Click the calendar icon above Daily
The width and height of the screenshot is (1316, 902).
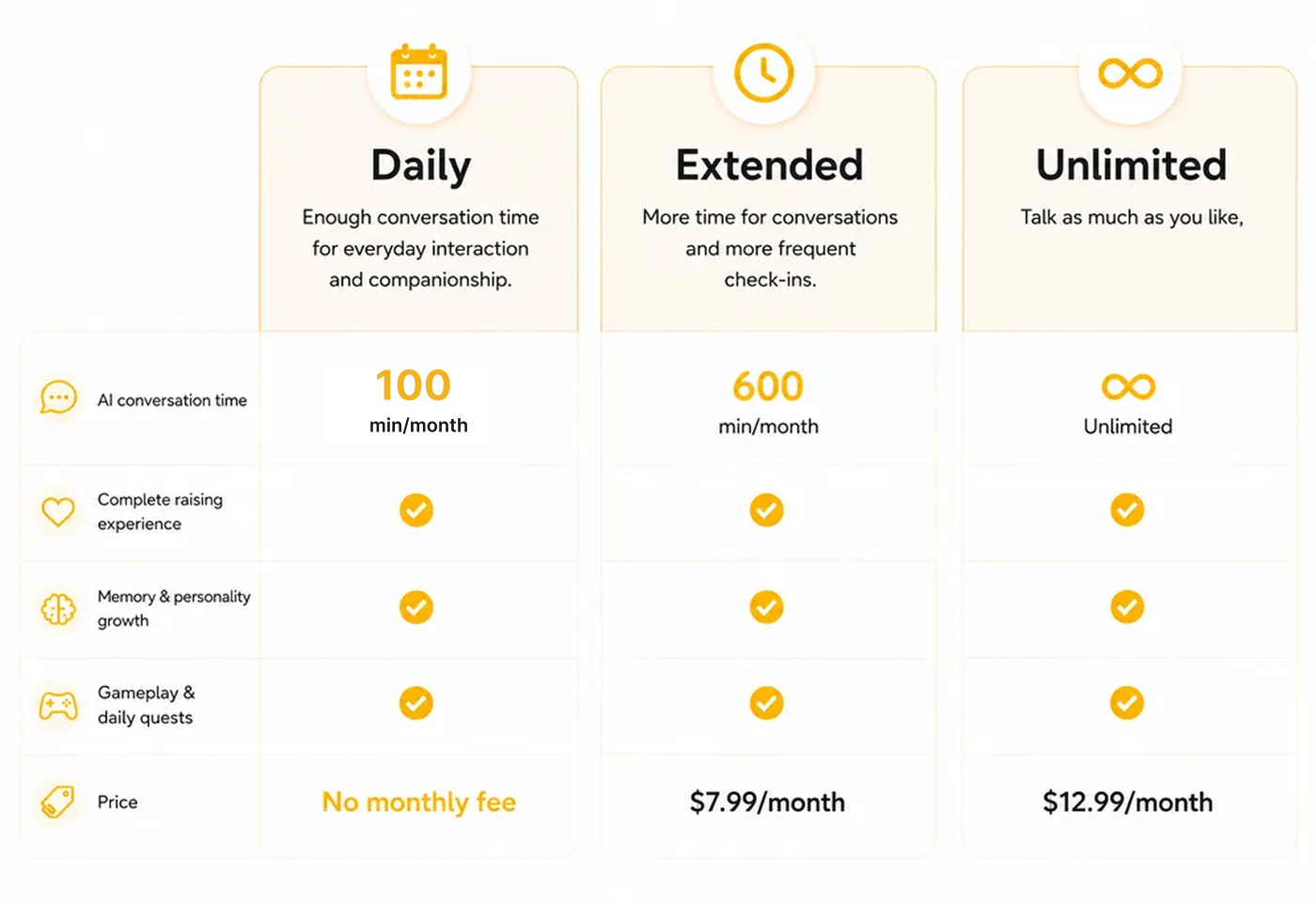click(x=419, y=71)
